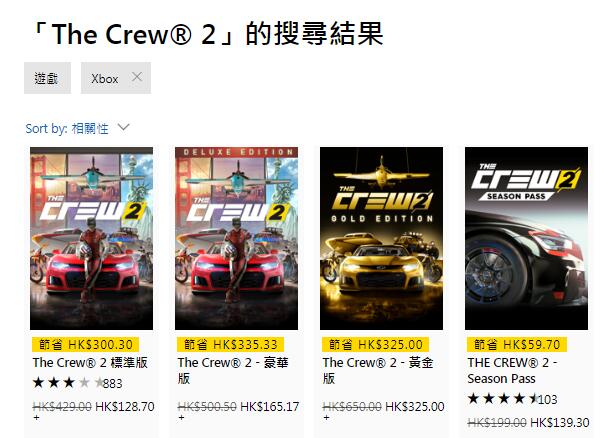Click the 遊戲 filter chip
Screen dimensions: 602x438
(47, 78)
